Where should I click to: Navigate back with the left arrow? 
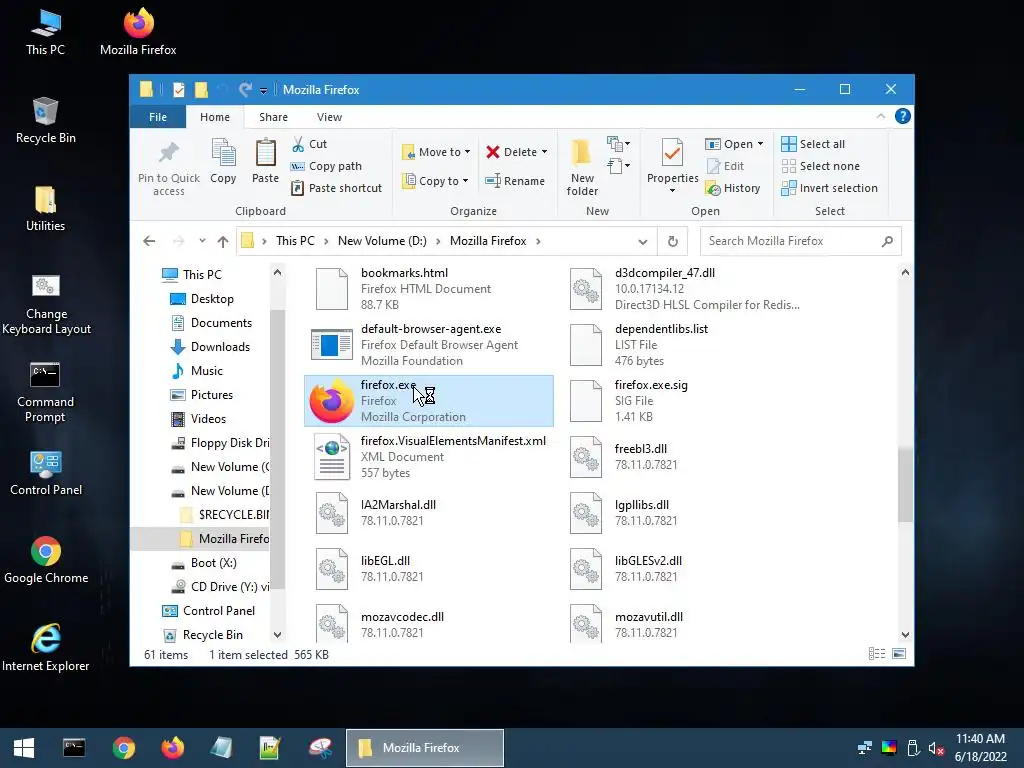149,242
